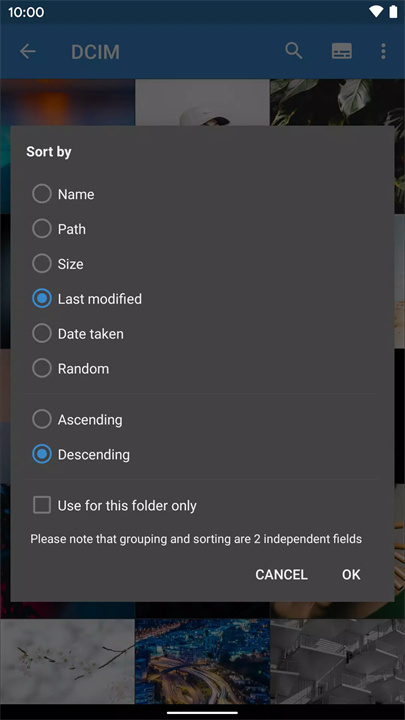Enable Use for this folder only
This screenshot has height=720, width=405.
tap(115, 506)
